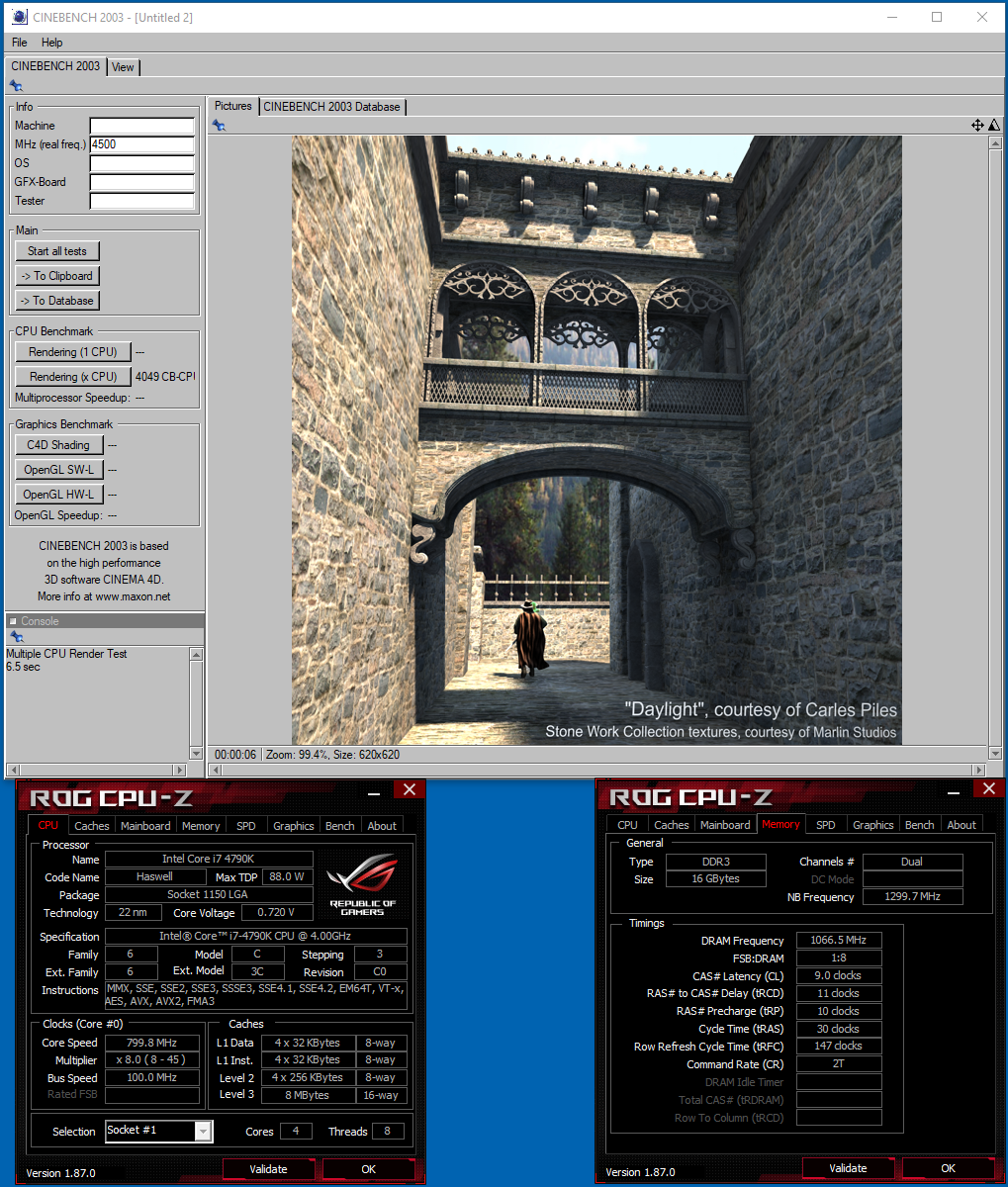The height and width of the screenshot is (1187, 1008).
Task: Close the ROG CPU-Z CPU window
Action: pyautogui.click(x=410, y=789)
